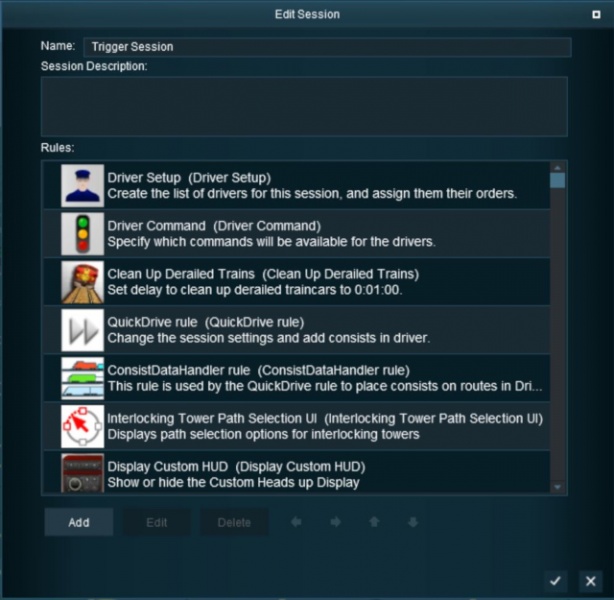Click the move rule up arrow
Viewport: 614px width, 600px height.
pos(373,522)
